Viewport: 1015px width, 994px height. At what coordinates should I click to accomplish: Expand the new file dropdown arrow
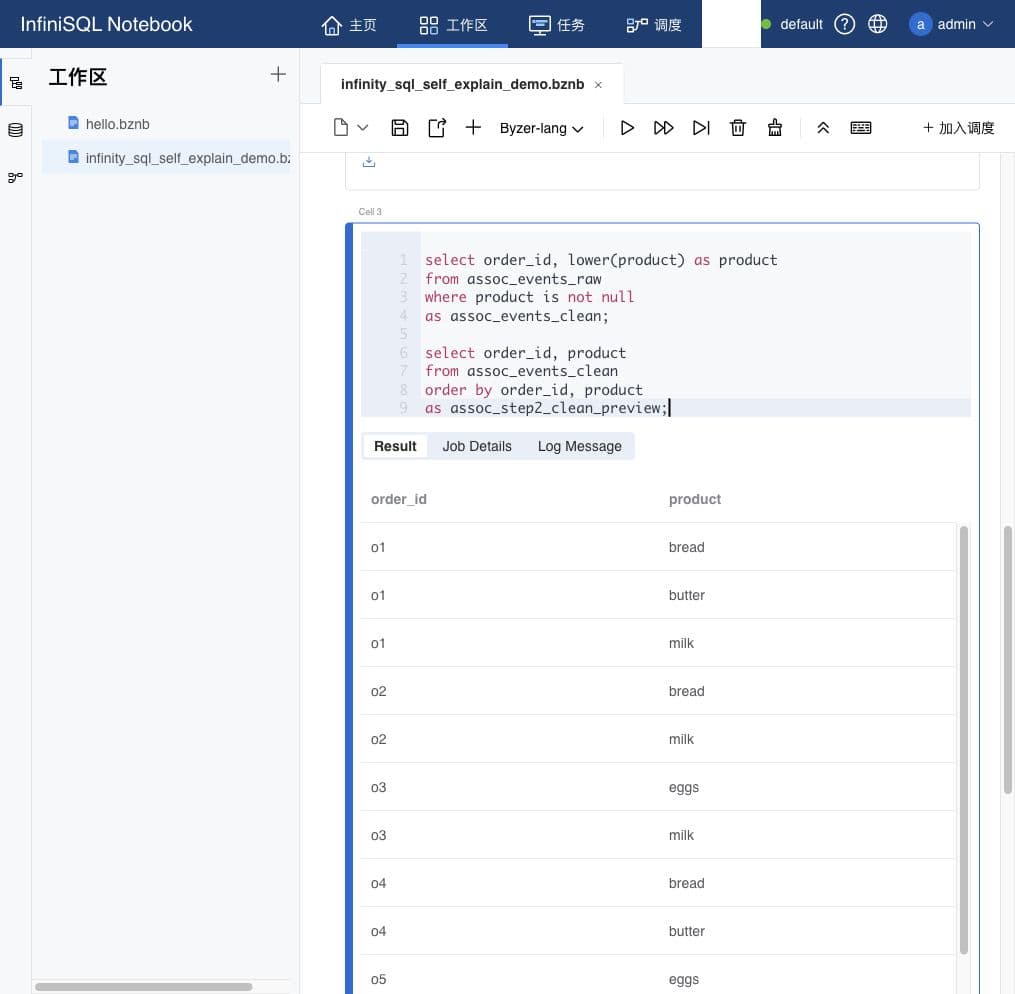(x=362, y=127)
